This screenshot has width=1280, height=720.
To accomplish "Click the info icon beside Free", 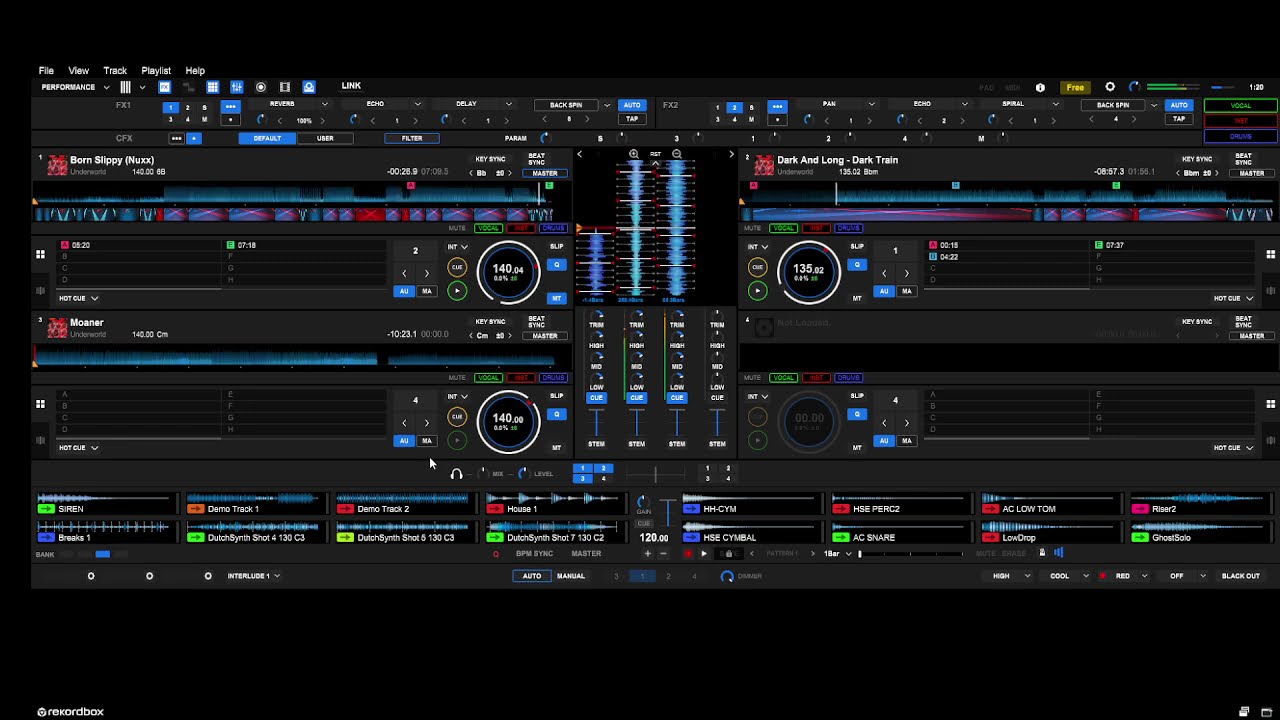I will pos(1040,87).
